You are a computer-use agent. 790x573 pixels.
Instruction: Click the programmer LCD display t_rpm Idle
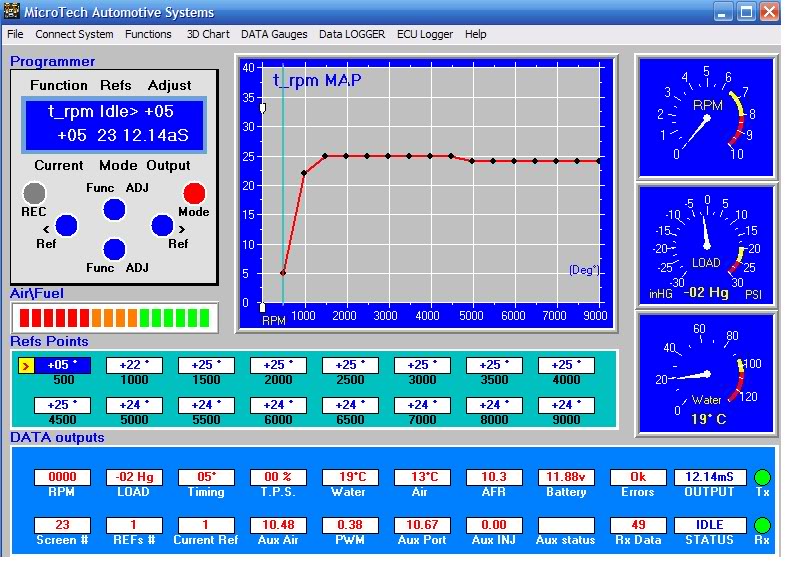[114, 124]
